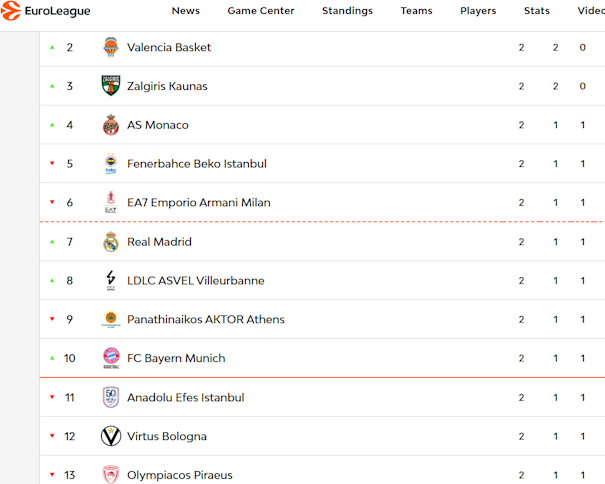605x484 pixels.
Task: Click the Anadolu Efes Istanbul logo
Action: click(111, 397)
